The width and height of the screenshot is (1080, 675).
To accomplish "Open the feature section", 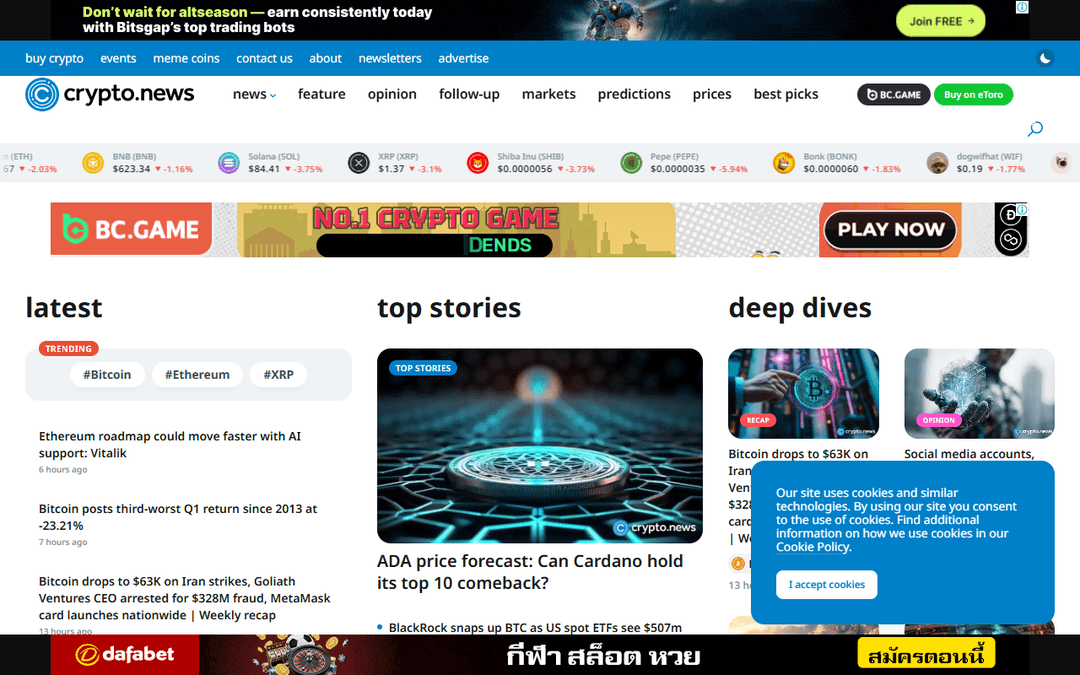I will coord(322,94).
